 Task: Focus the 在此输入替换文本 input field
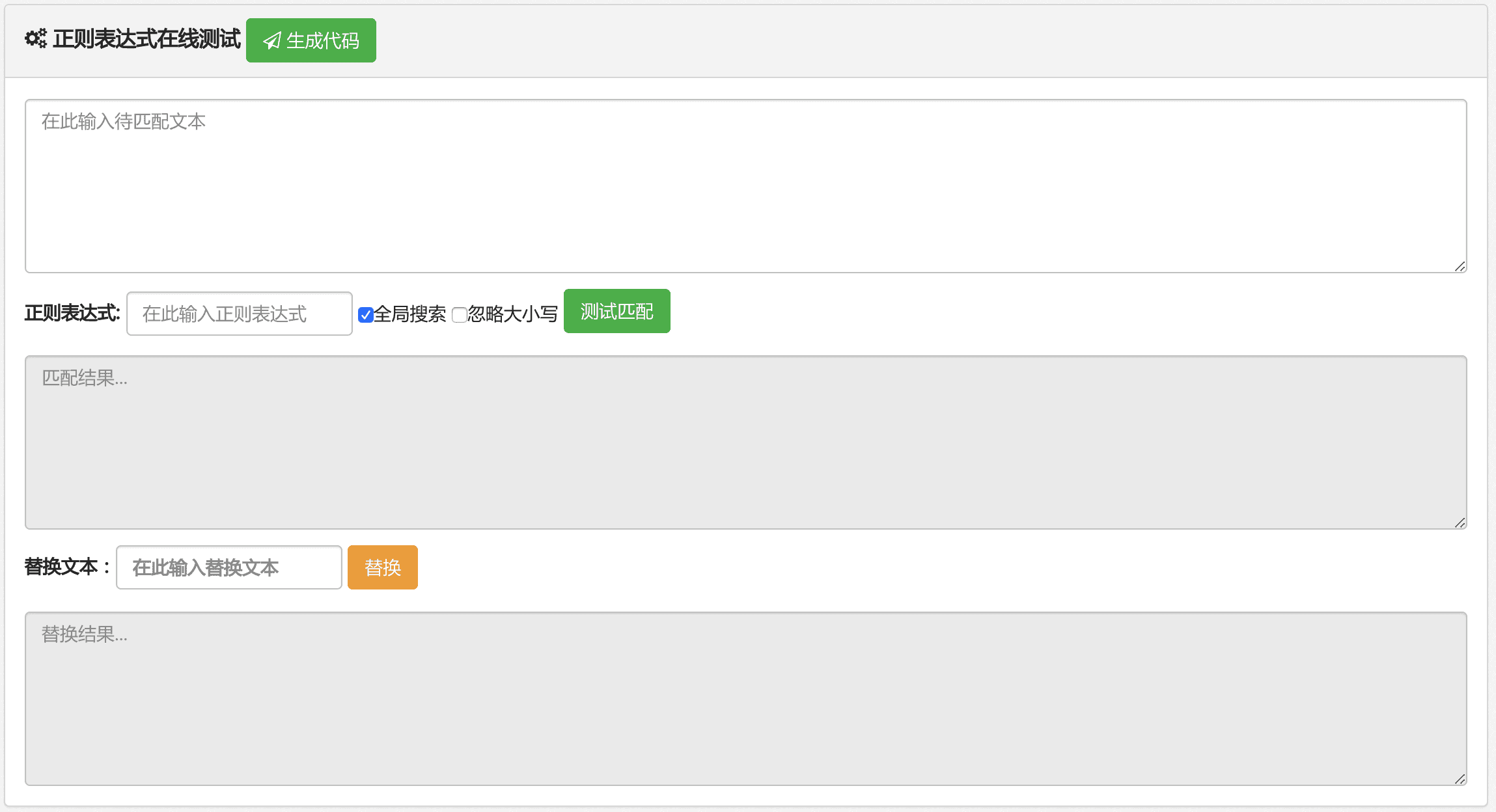pos(229,567)
